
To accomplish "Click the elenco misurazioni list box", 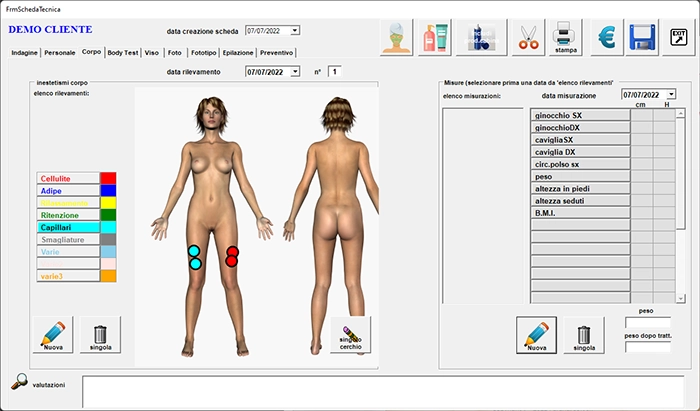I will pos(483,206).
